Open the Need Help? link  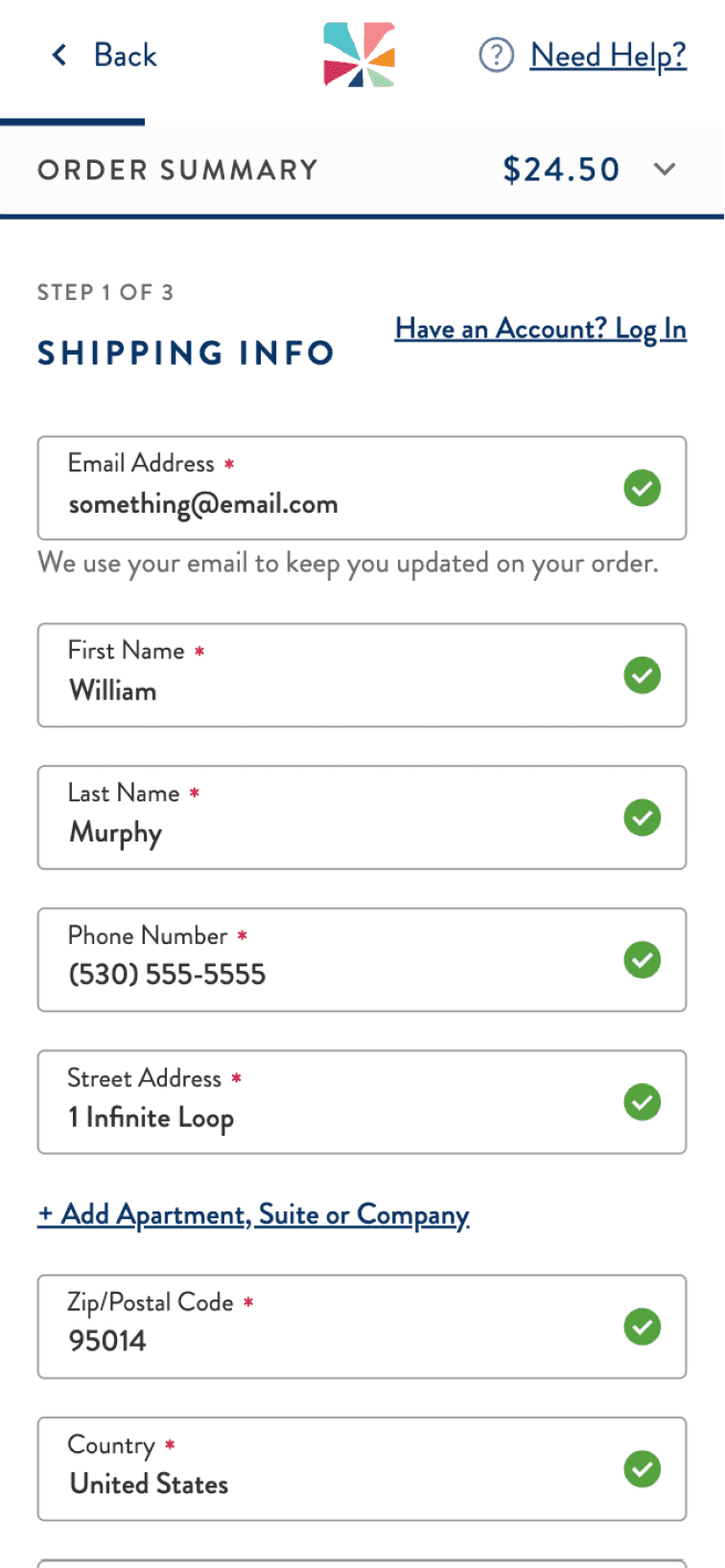coord(608,55)
